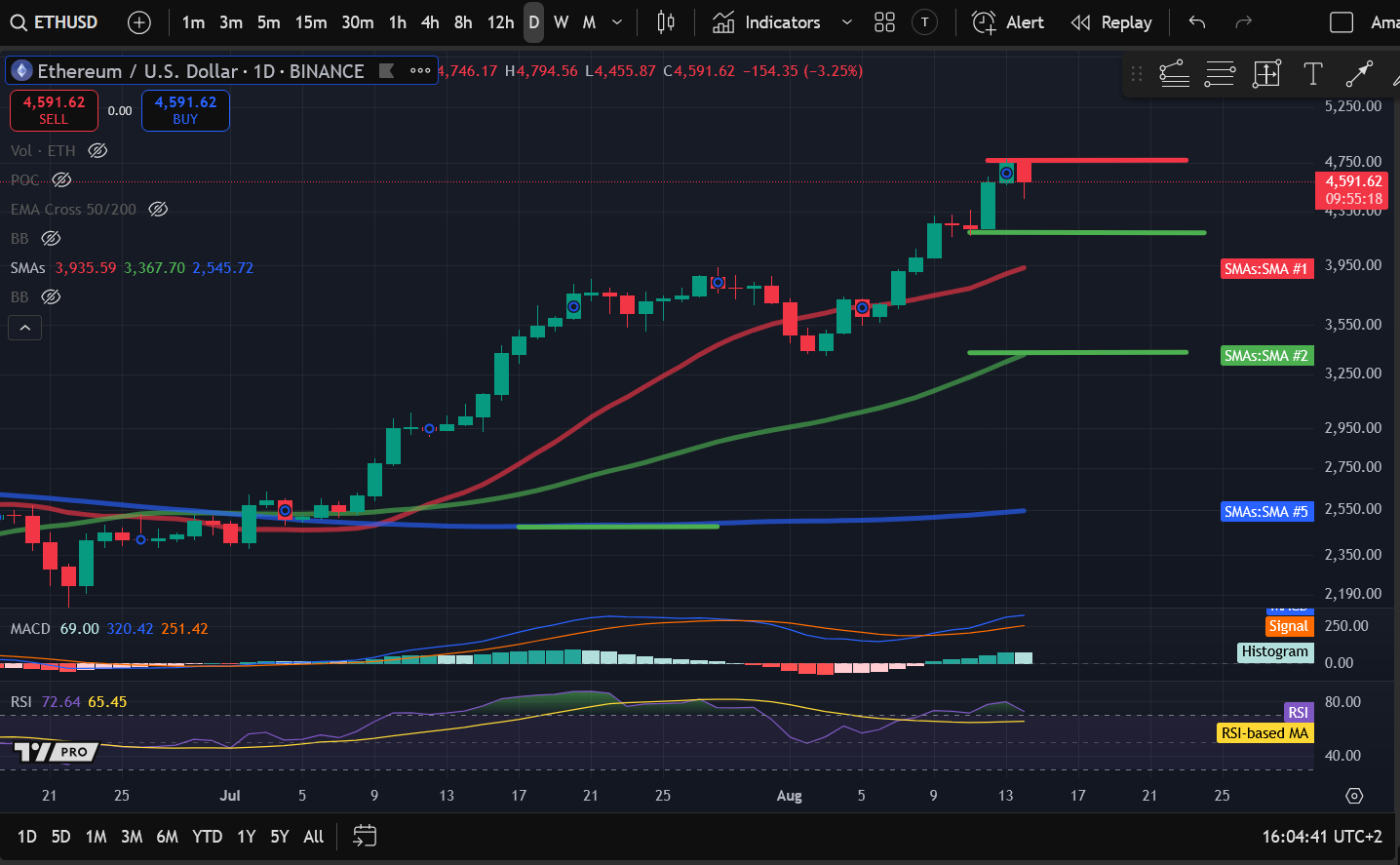Select horizontal lines drawing tool

1220,74
